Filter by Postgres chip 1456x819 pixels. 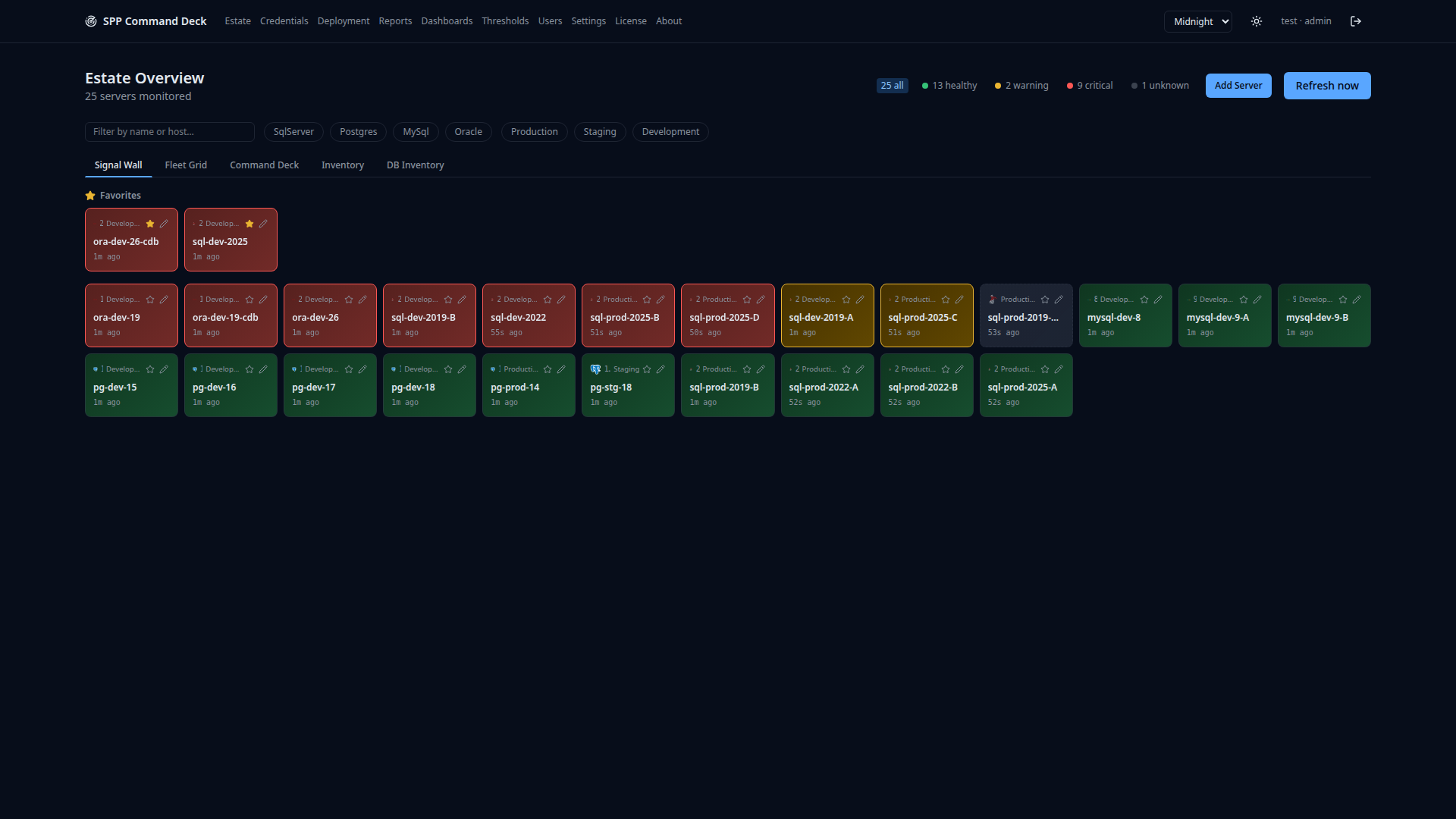tap(358, 132)
